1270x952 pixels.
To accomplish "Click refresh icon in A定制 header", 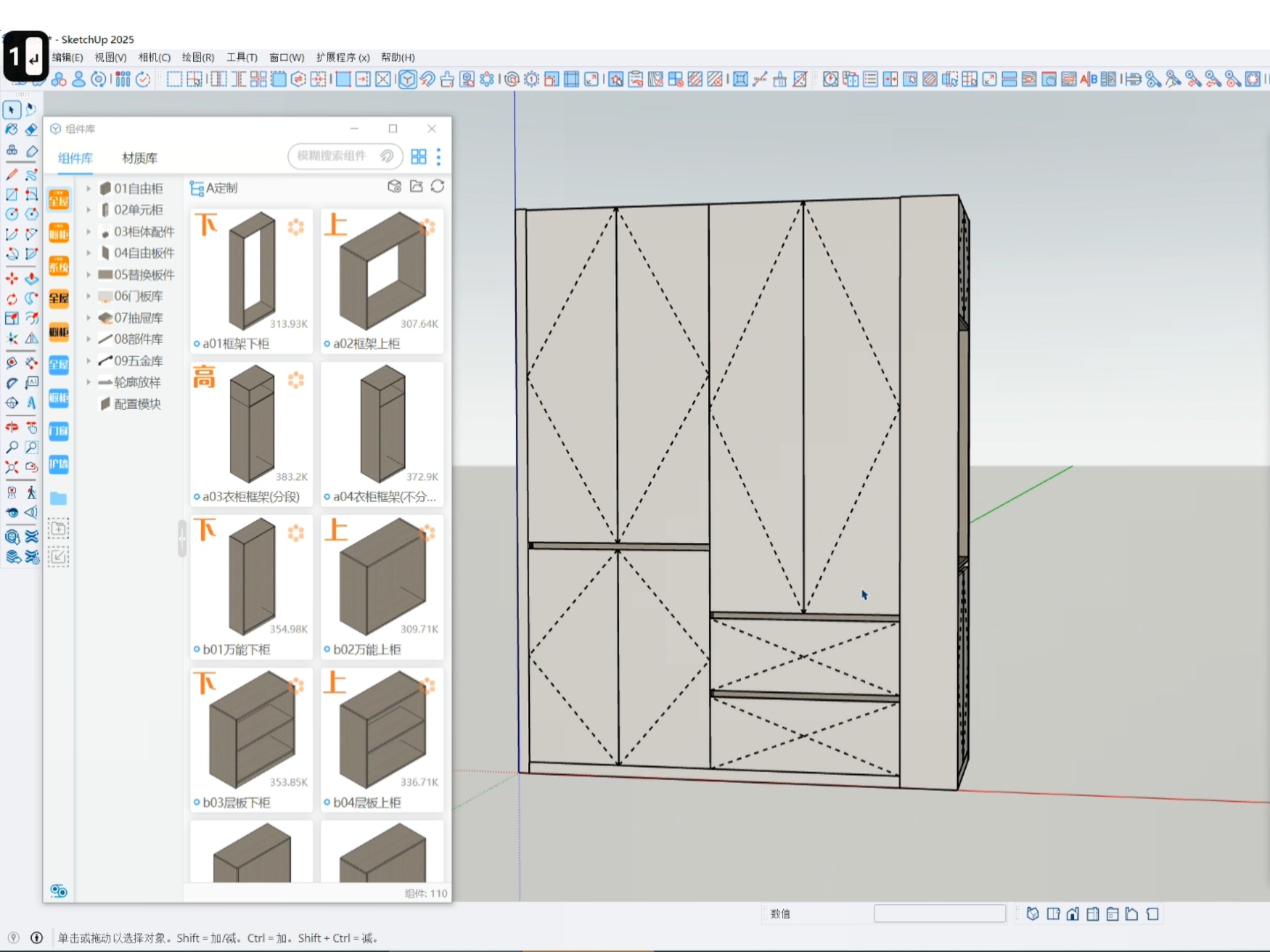I will (x=437, y=187).
